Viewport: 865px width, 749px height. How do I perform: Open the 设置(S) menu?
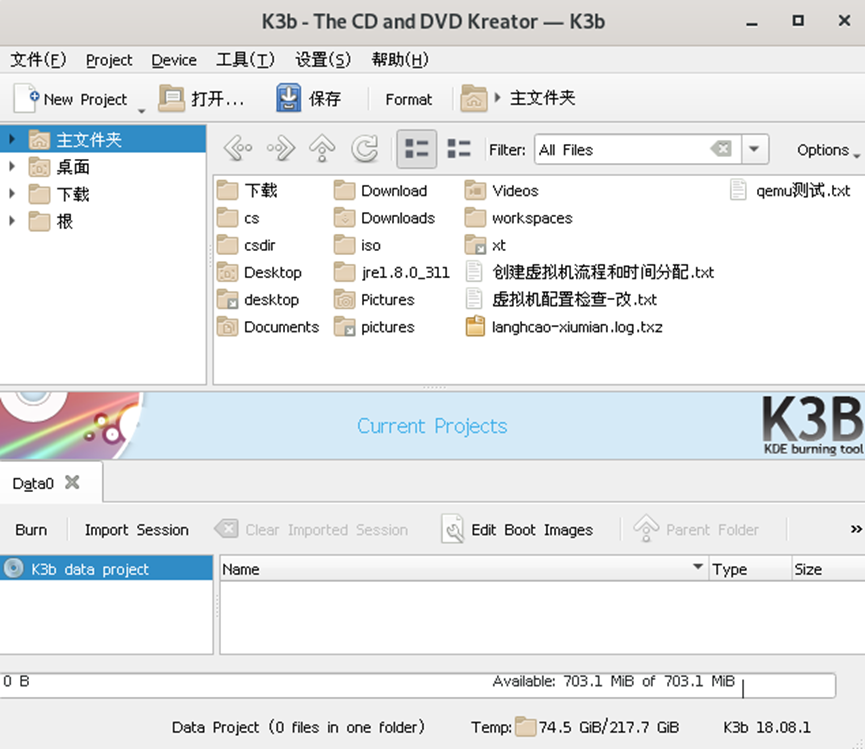323,59
